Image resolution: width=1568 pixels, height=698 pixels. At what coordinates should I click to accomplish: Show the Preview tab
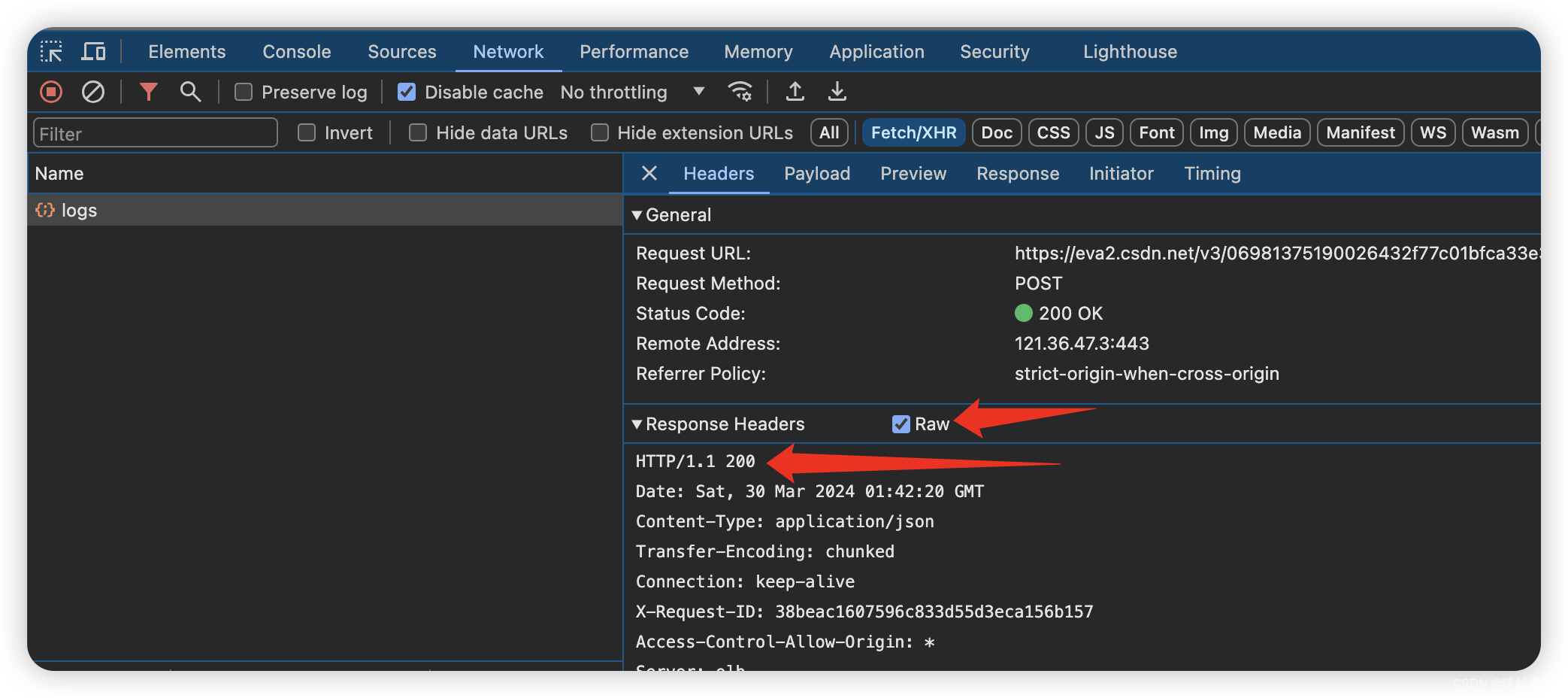pos(913,174)
